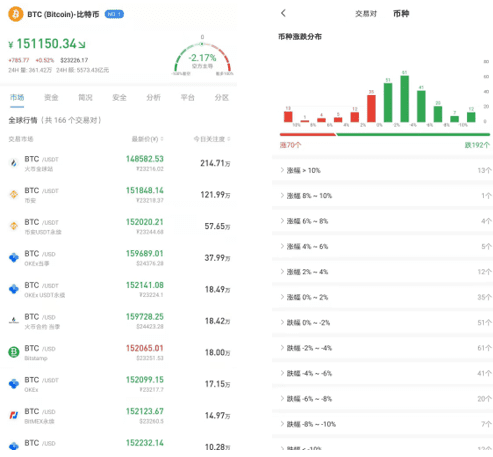Click the Huobi flame exchange icon
The image size is (493, 457).
pos(14,163)
